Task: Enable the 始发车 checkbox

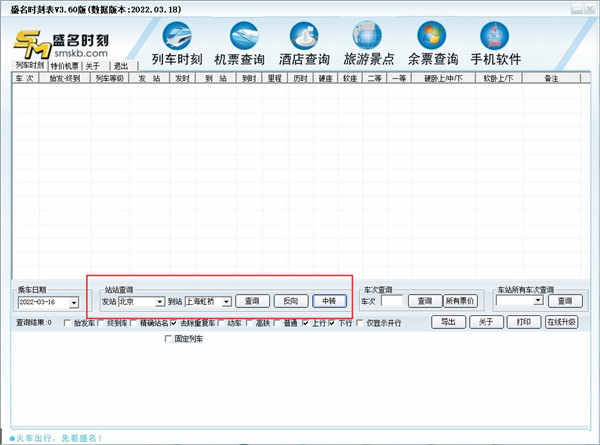Action: click(67, 323)
